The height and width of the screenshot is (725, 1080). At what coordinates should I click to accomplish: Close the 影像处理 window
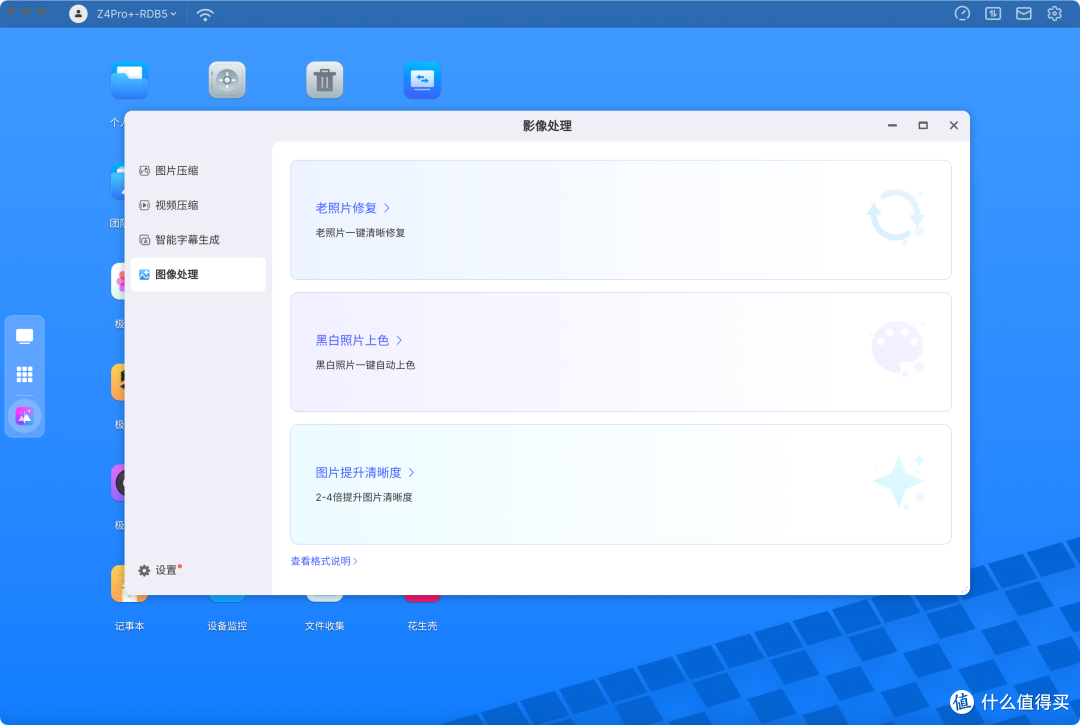[954, 125]
